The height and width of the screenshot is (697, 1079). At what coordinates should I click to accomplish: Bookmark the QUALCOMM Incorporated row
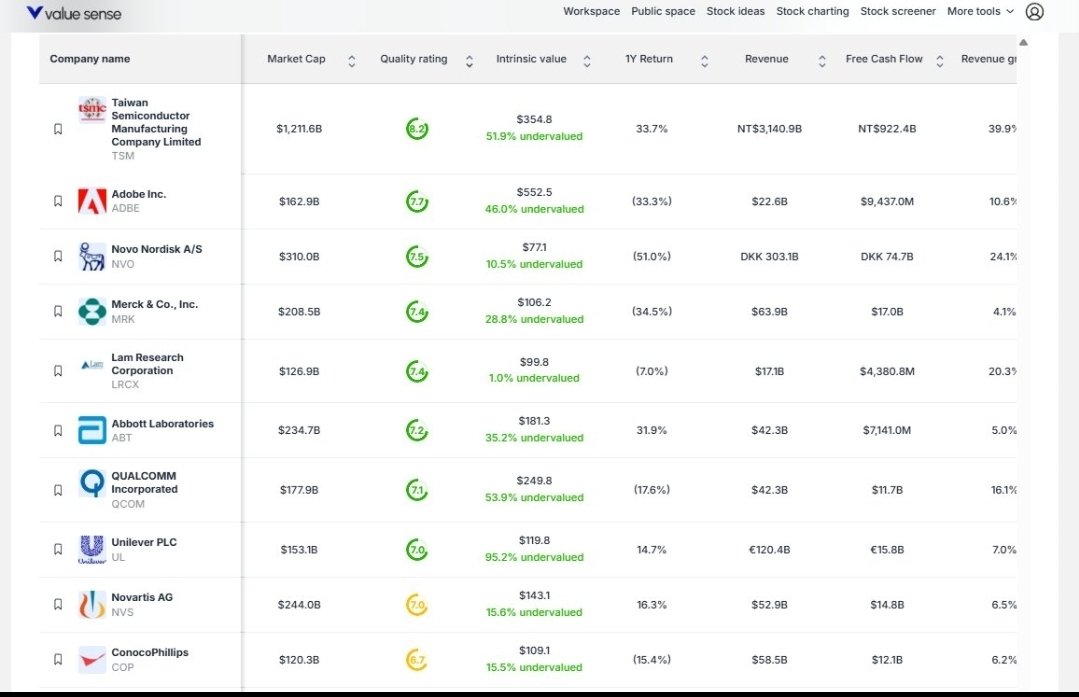click(x=58, y=490)
